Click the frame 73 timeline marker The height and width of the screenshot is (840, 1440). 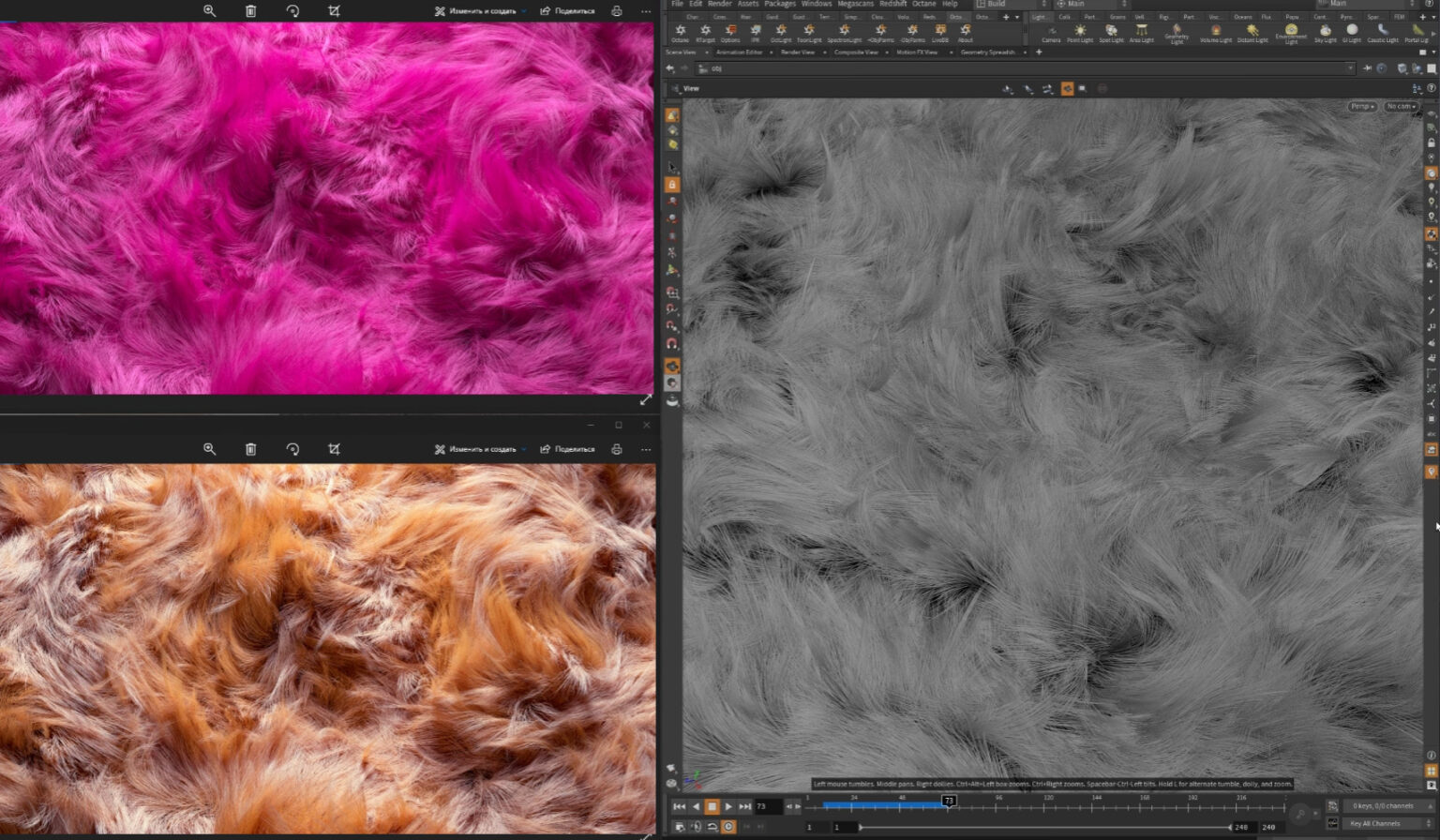949,801
